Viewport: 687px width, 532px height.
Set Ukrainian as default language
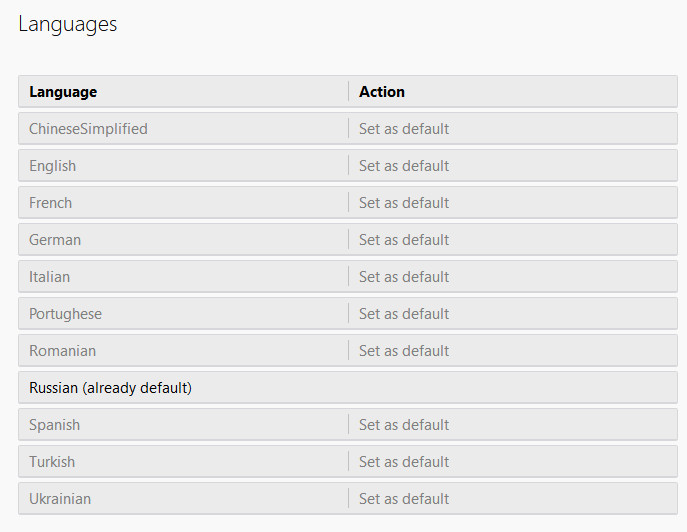click(x=404, y=499)
